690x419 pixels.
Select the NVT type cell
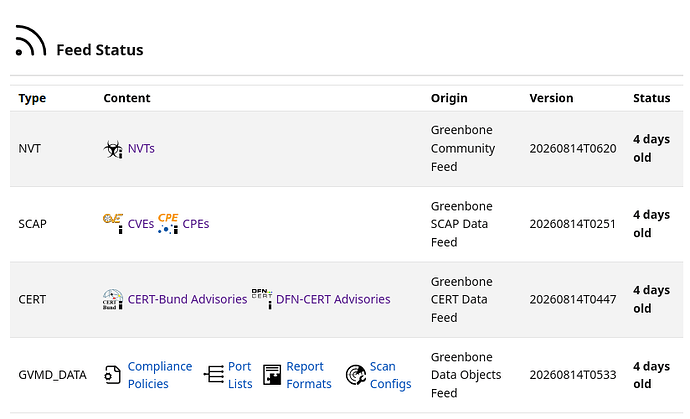(29, 149)
